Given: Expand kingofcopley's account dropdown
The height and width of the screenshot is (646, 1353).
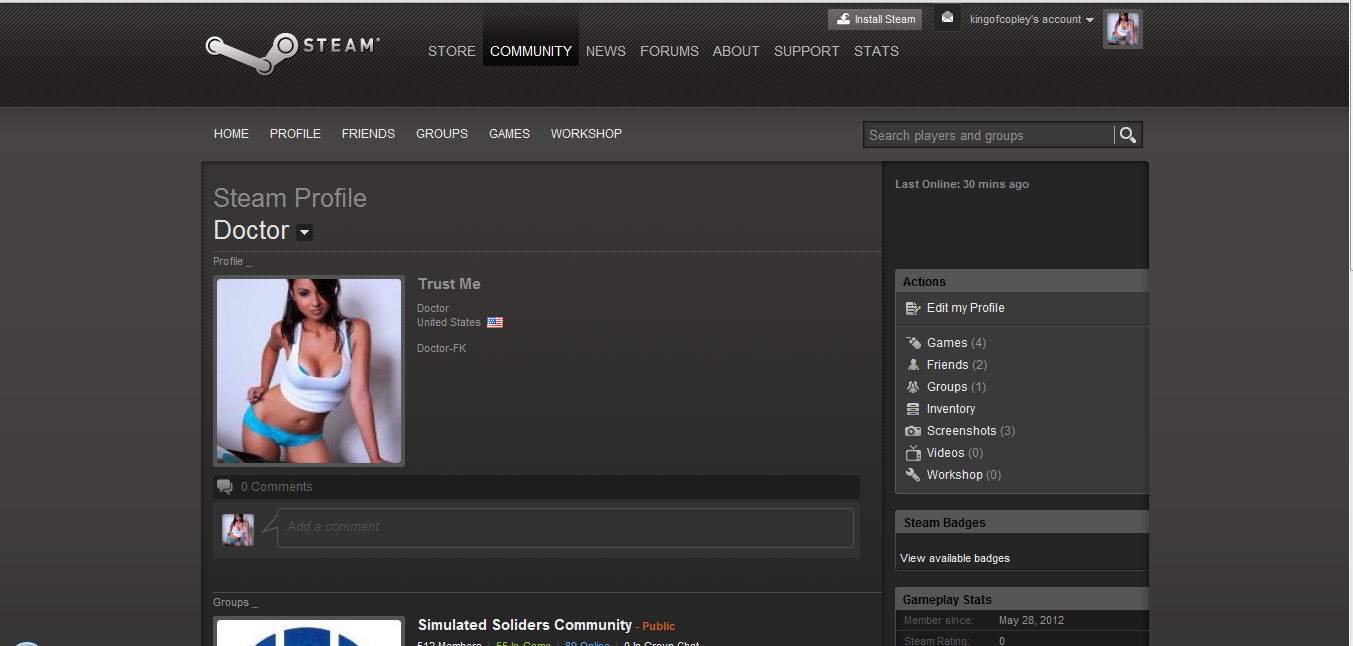Looking at the screenshot, I should click(1032, 19).
